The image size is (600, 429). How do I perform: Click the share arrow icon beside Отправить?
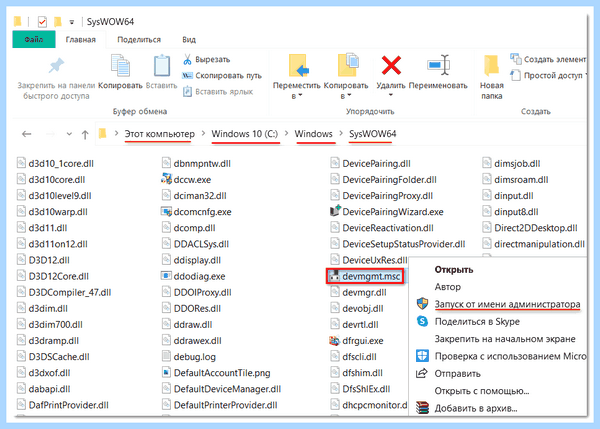[422, 373]
